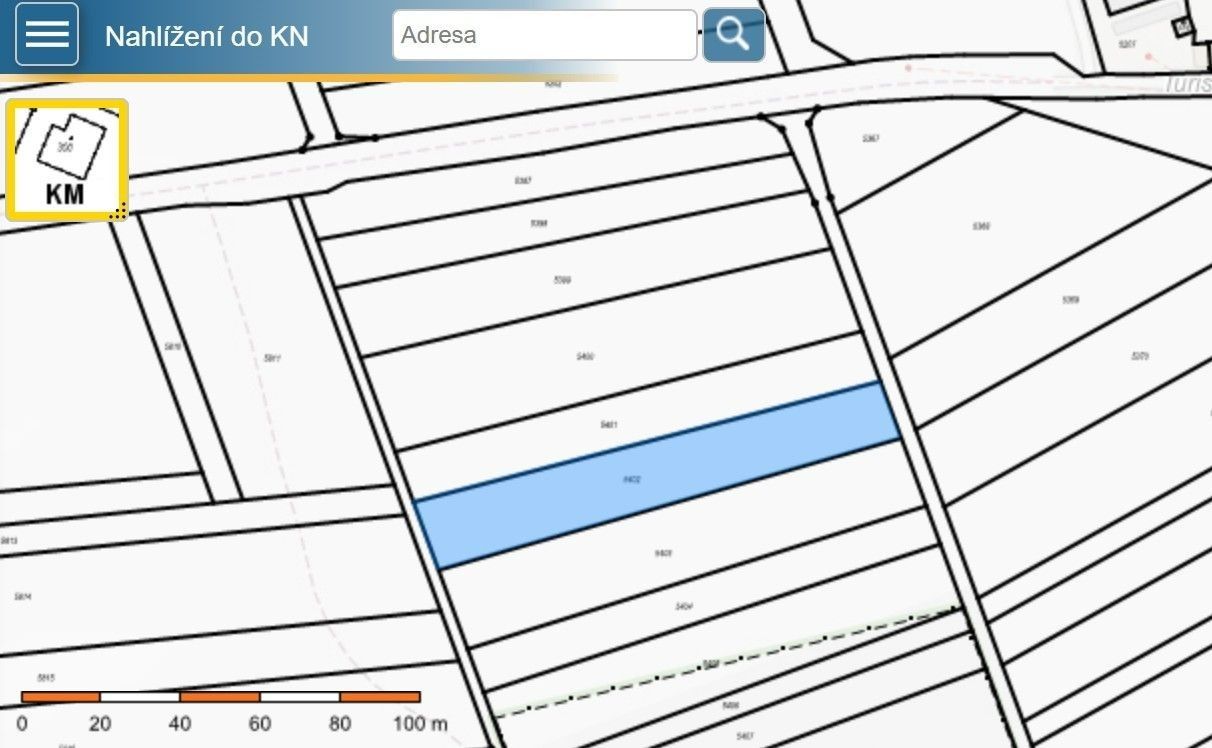Click parcel number label 5370

1140,356
